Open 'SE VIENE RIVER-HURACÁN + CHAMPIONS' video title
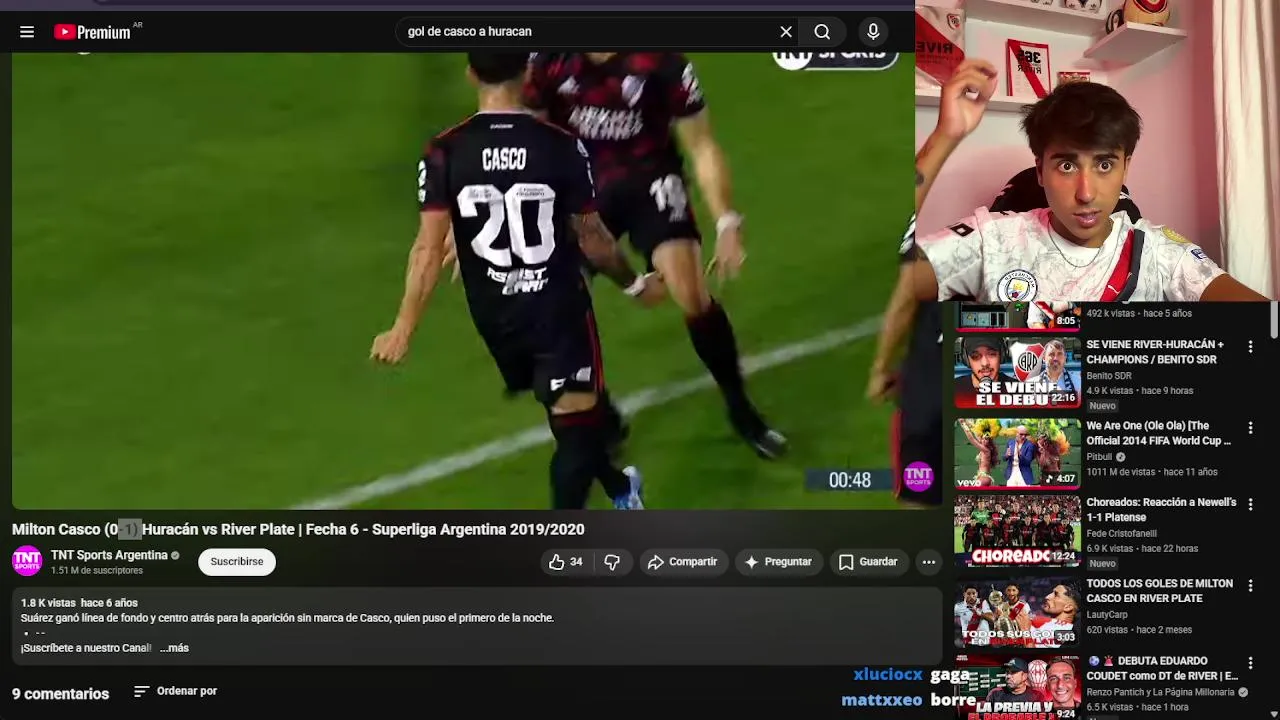Viewport: 1280px width, 720px height. 1155,352
